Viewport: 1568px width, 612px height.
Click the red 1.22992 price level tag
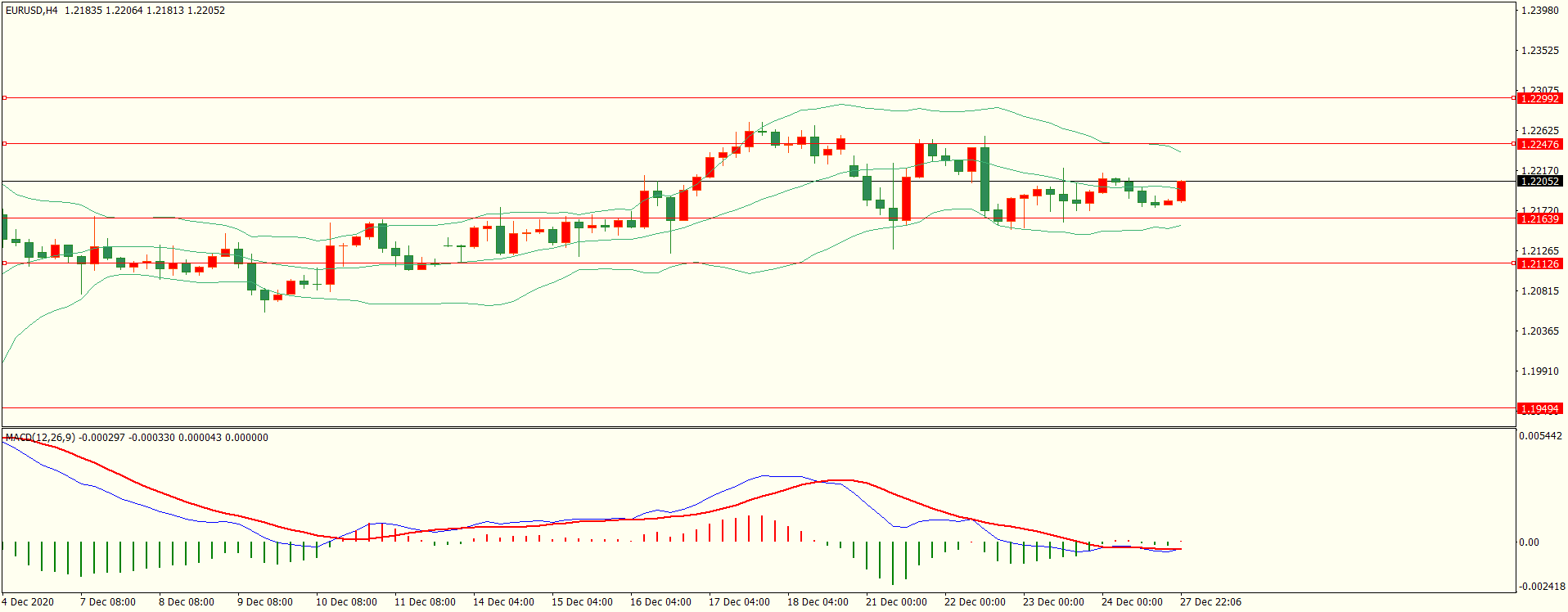(1539, 98)
